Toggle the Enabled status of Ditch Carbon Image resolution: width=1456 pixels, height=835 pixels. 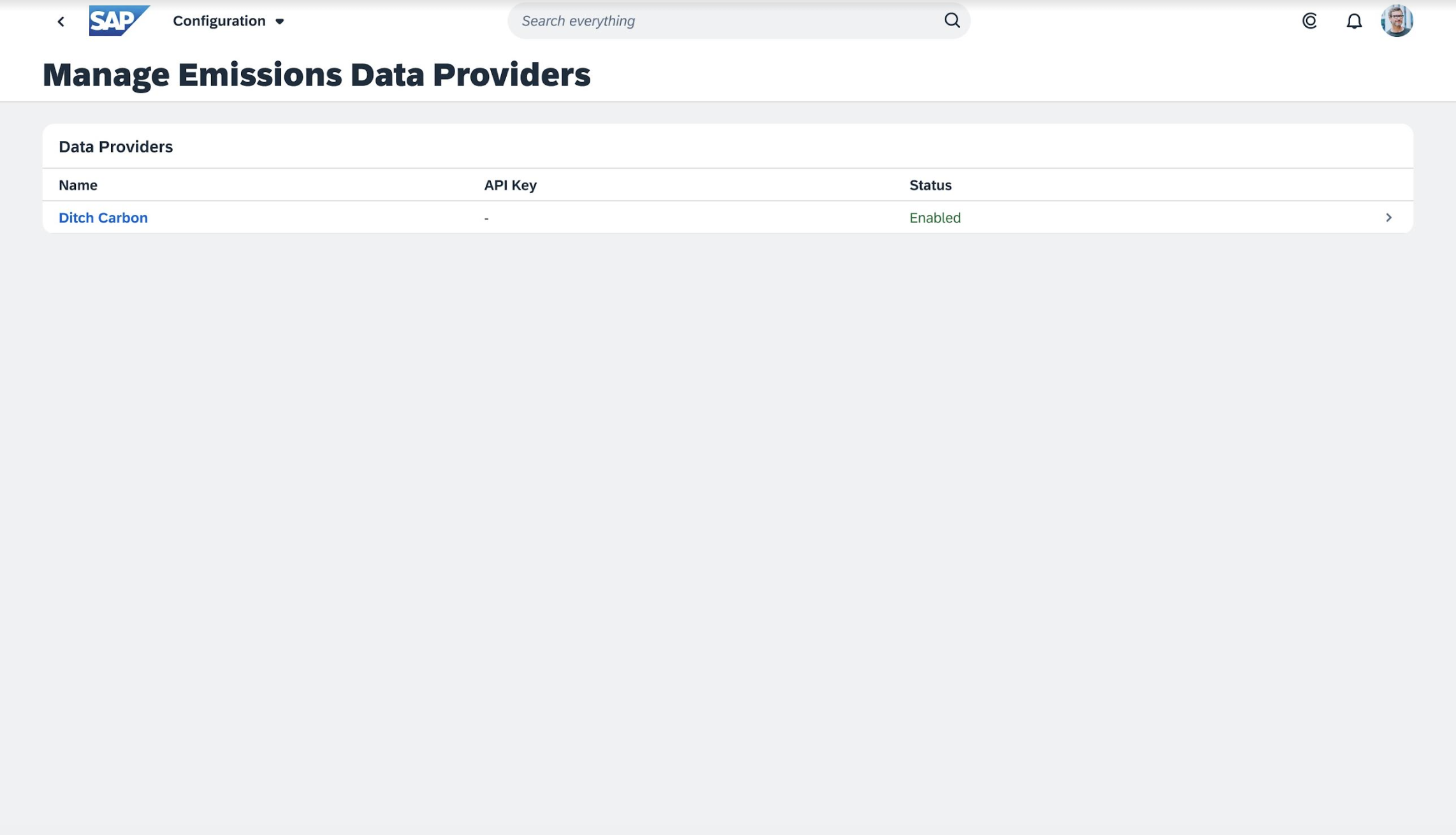pos(935,217)
